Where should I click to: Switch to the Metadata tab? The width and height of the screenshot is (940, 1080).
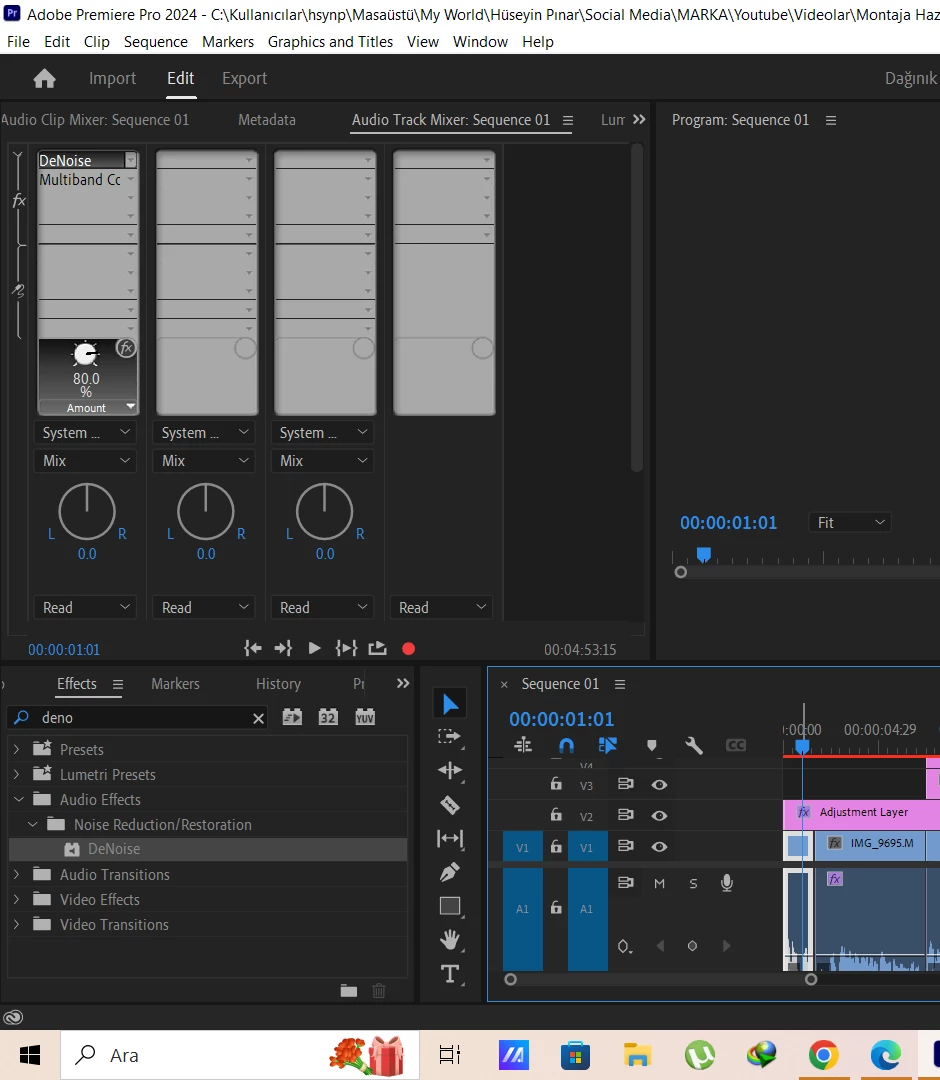267,120
